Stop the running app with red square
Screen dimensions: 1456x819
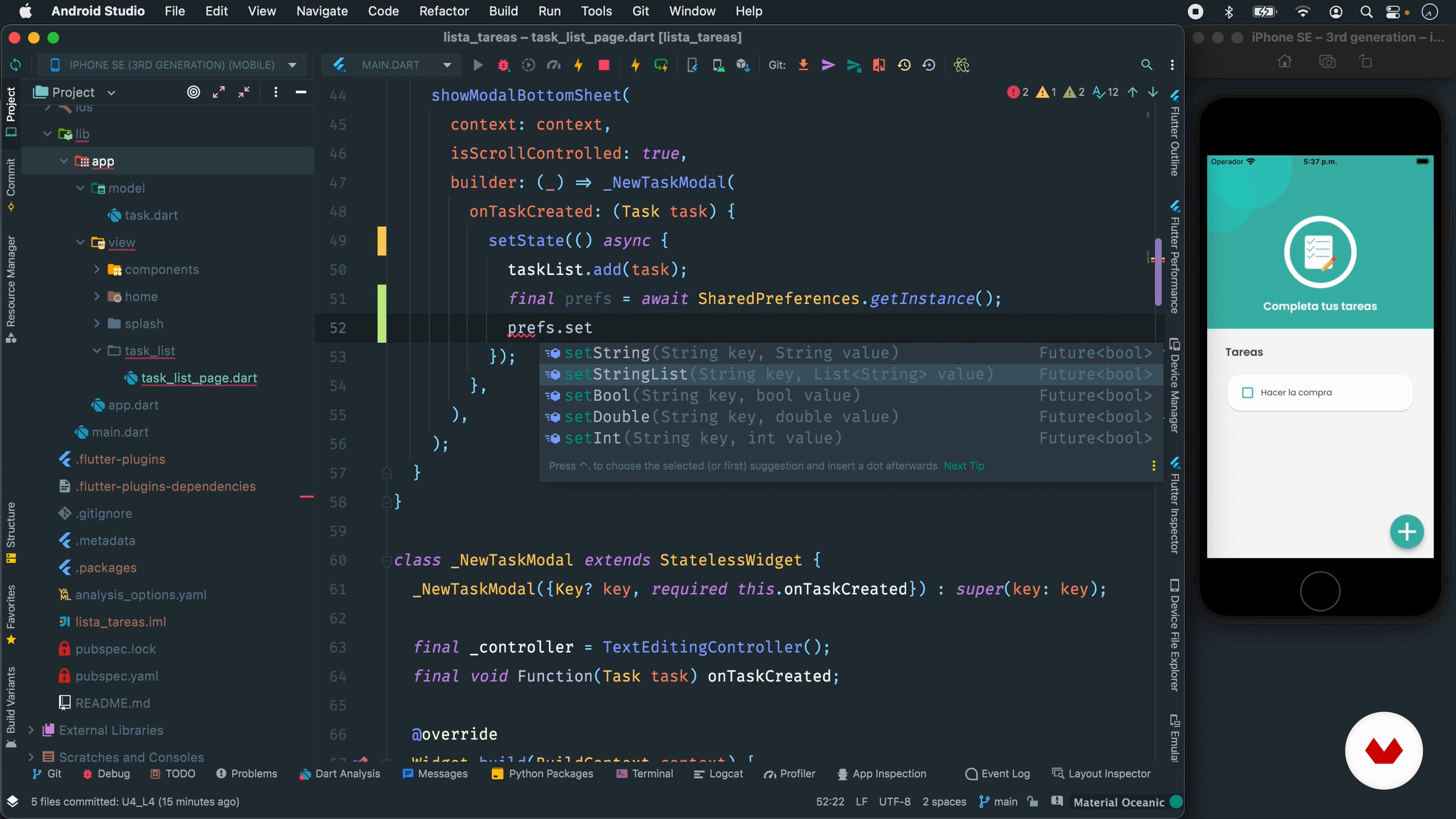[x=604, y=65]
